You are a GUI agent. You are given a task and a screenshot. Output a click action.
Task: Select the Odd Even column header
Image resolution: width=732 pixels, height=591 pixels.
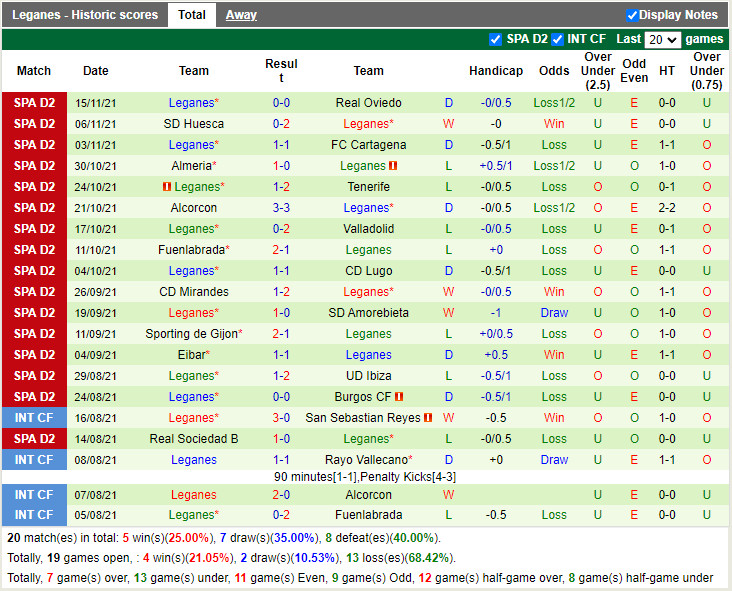(x=634, y=71)
